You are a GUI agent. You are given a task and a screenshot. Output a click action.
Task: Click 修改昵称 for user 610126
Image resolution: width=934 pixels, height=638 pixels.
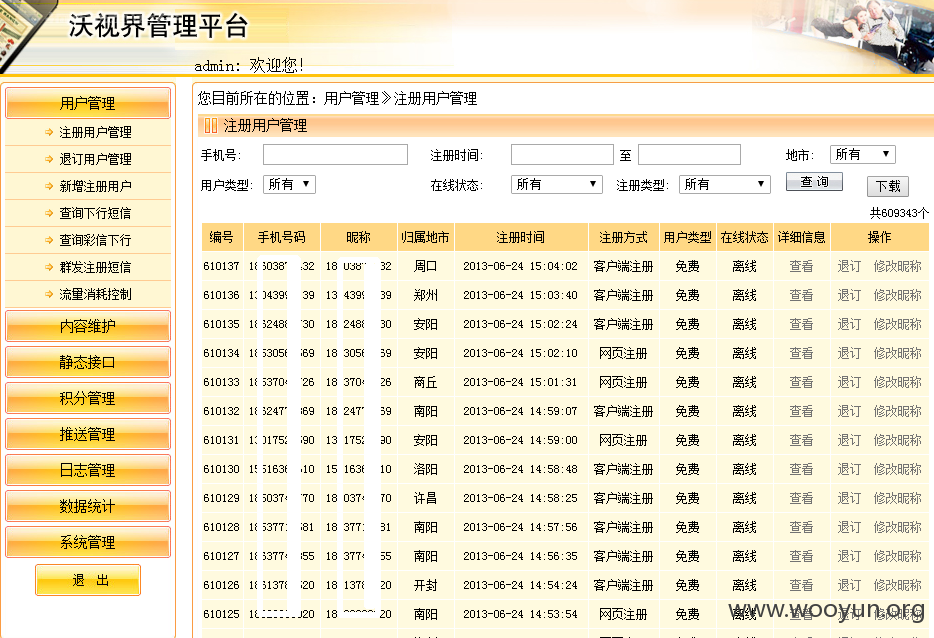(897, 586)
